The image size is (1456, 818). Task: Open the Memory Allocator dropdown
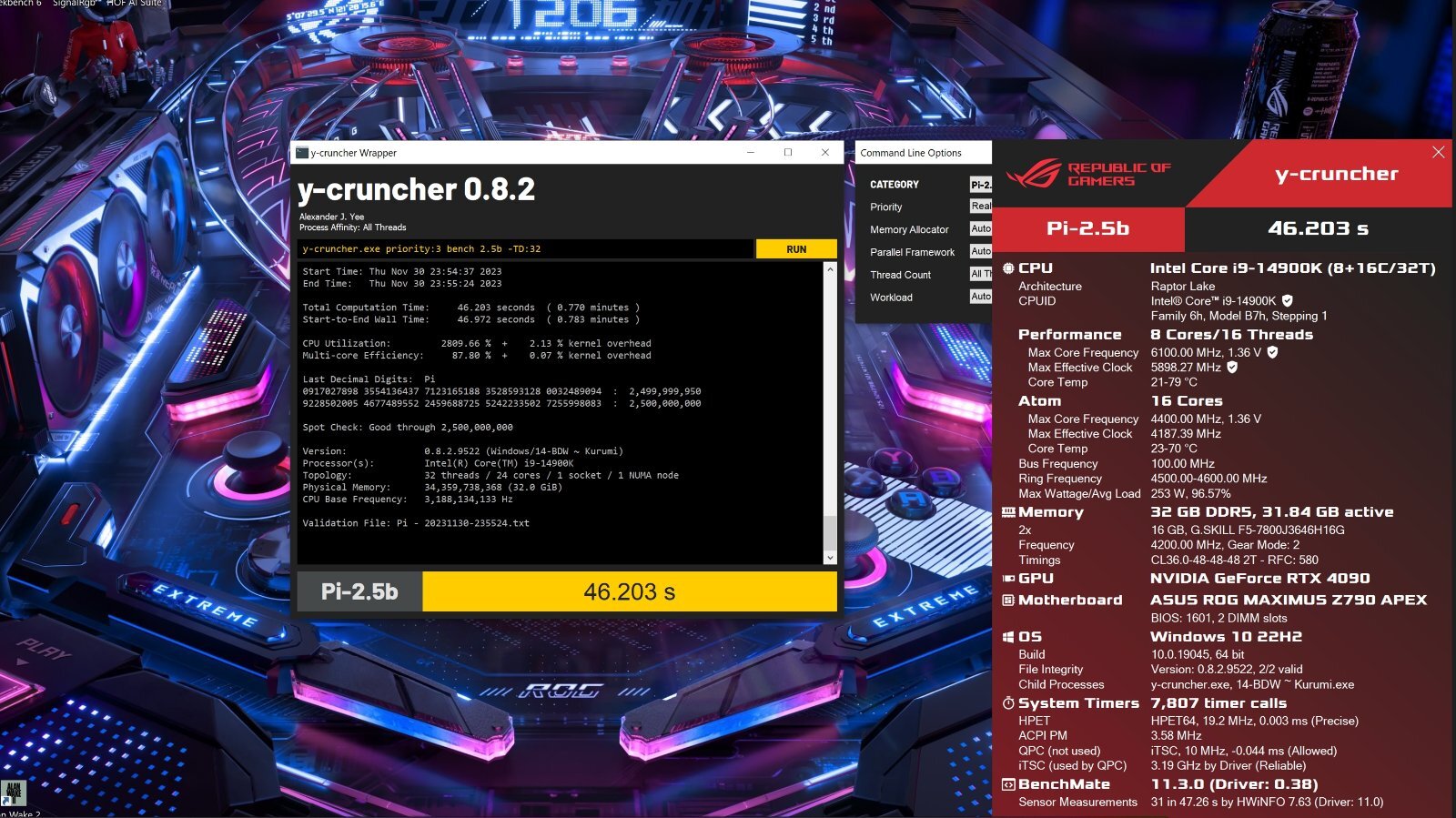[980, 229]
